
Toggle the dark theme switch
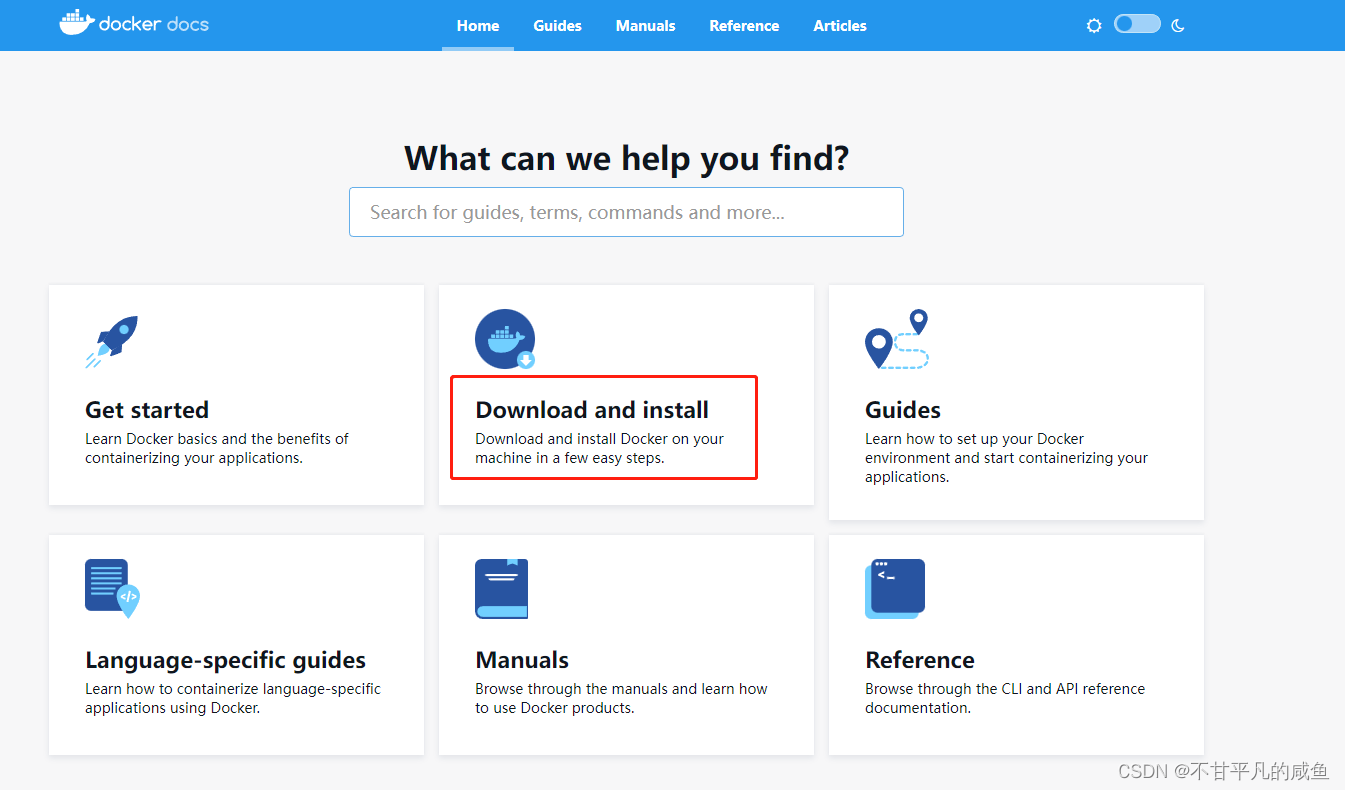click(x=1137, y=24)
